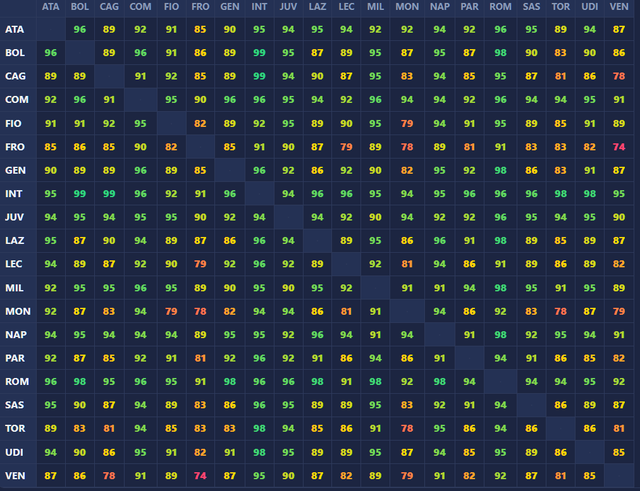The width and height of the screenshot is (640, 491).
Task: Click the 98 cell in UDI row, INT column
Action: 259,452
